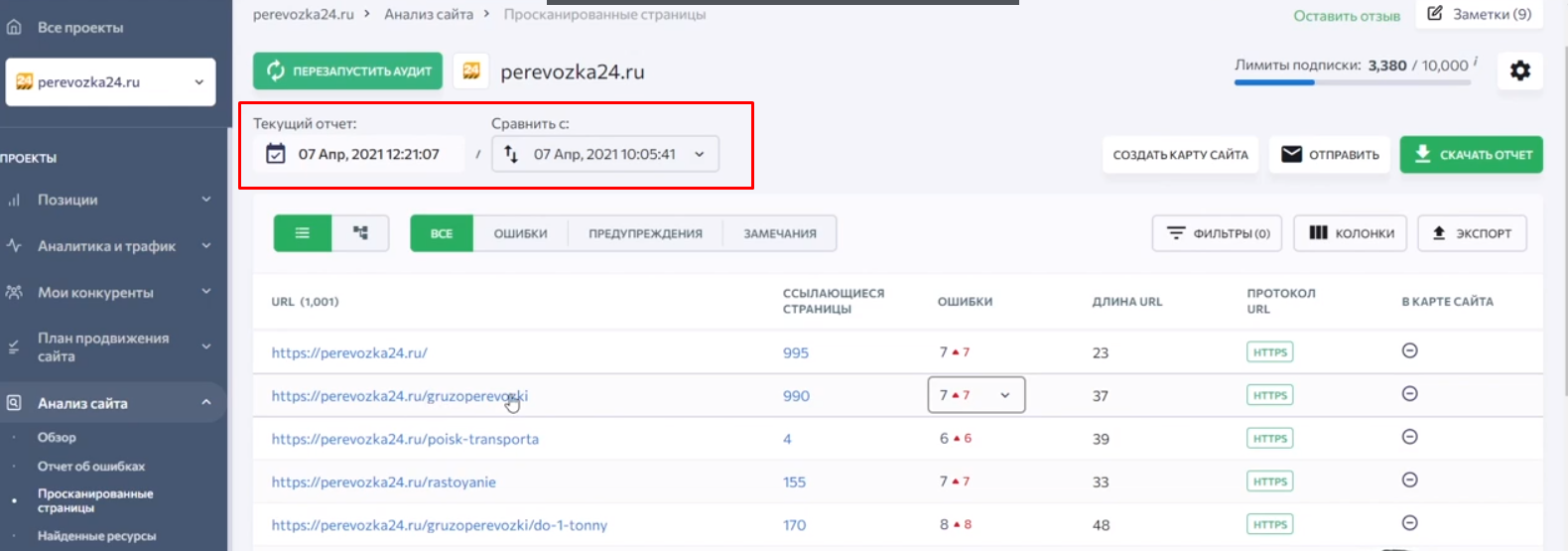Open the poisk-transporta URL link
Image resolution: width=1568 pixels, height=551 pixels.
[x=405, y=439]
